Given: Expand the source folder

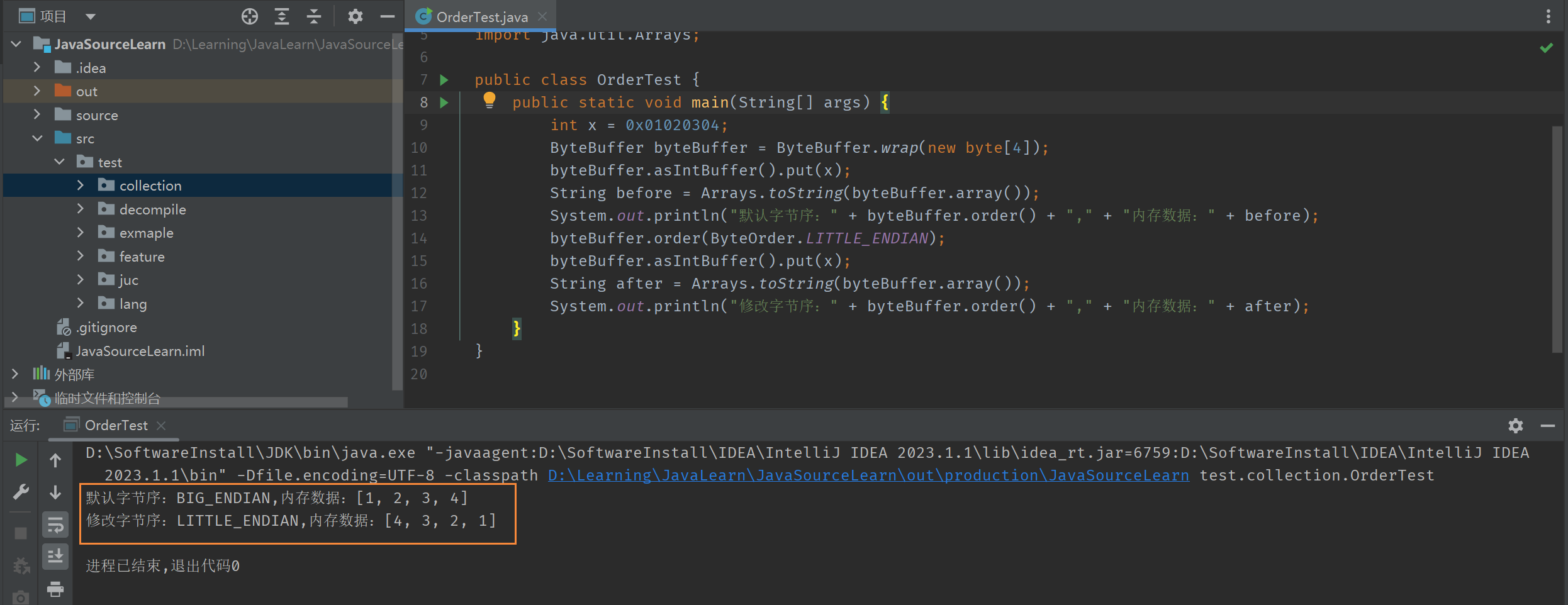Looking at the screenshot, I should click(x=36, y=114).
